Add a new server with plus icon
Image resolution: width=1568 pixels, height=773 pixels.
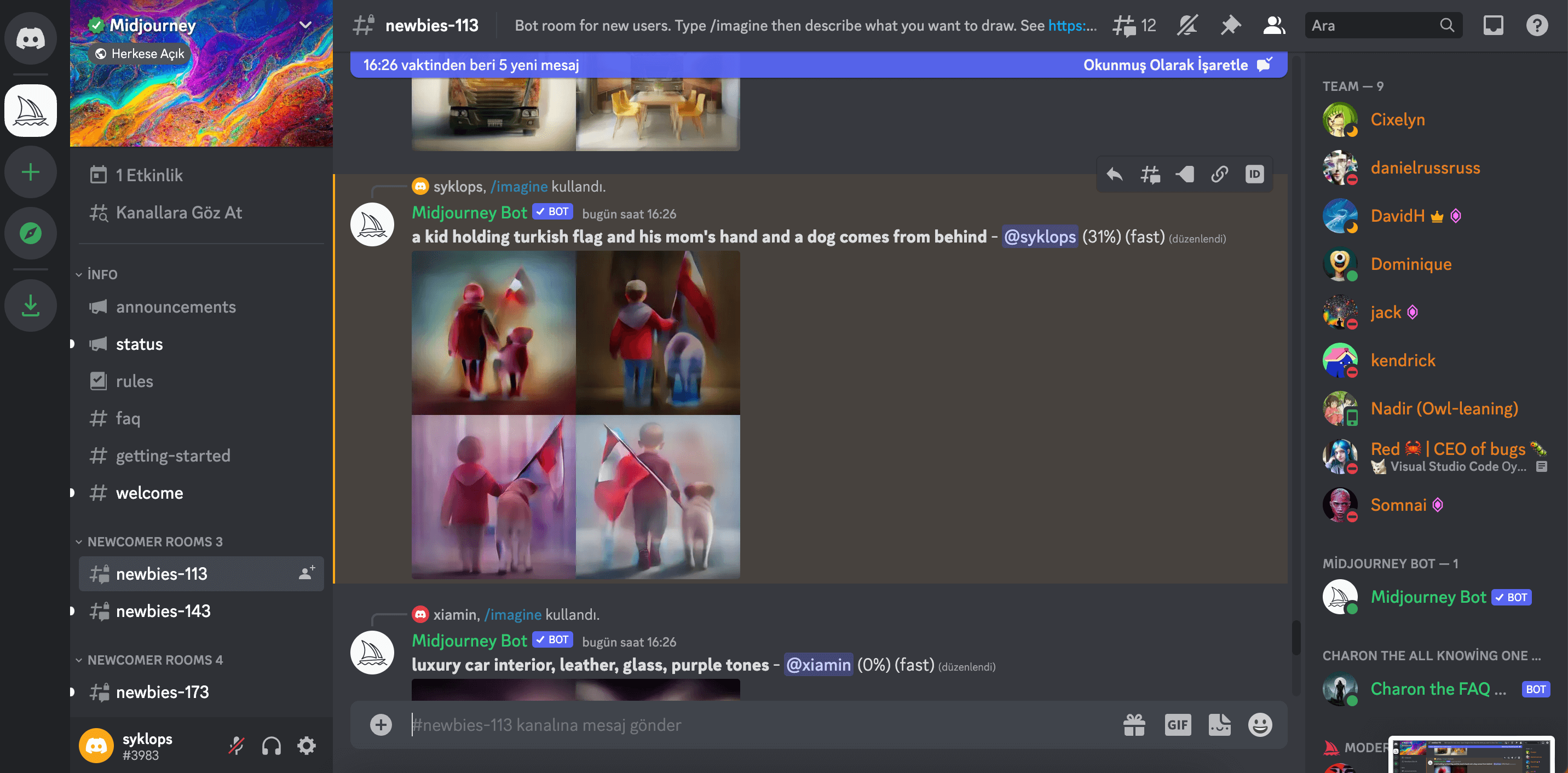click(x=31, y=172)
